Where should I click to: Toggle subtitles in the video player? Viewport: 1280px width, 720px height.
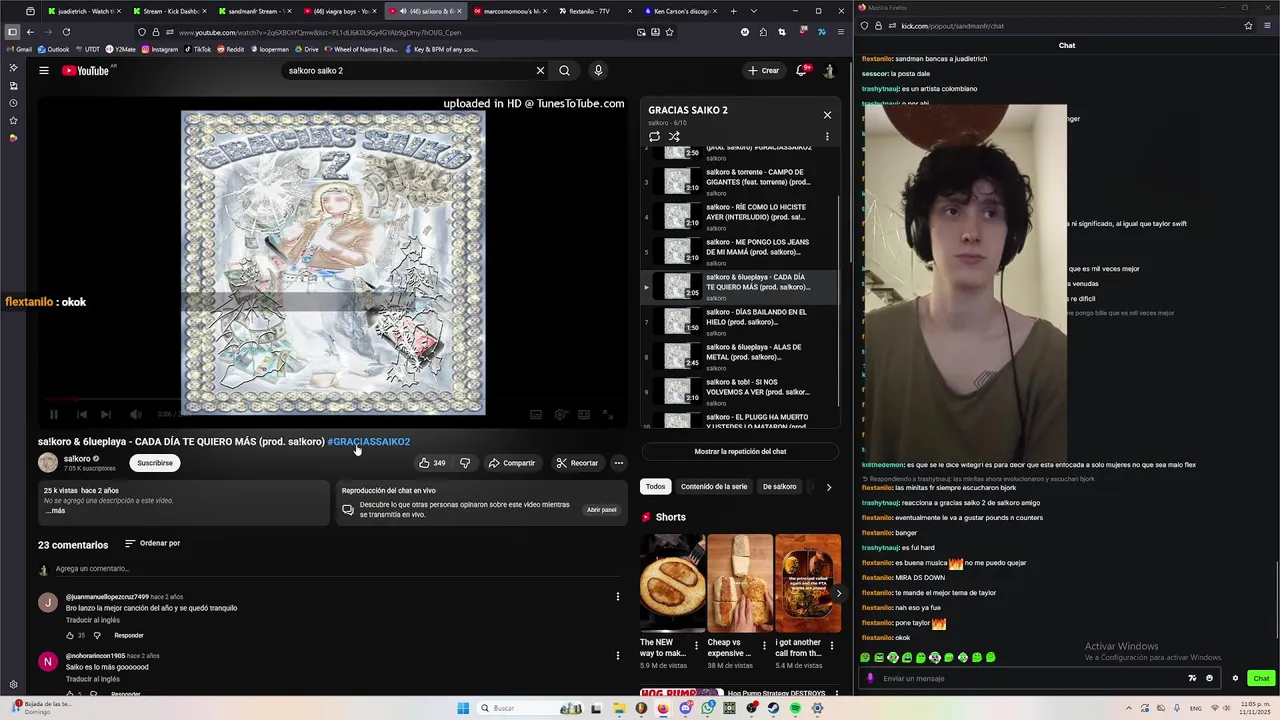click(x=536, y=414)
